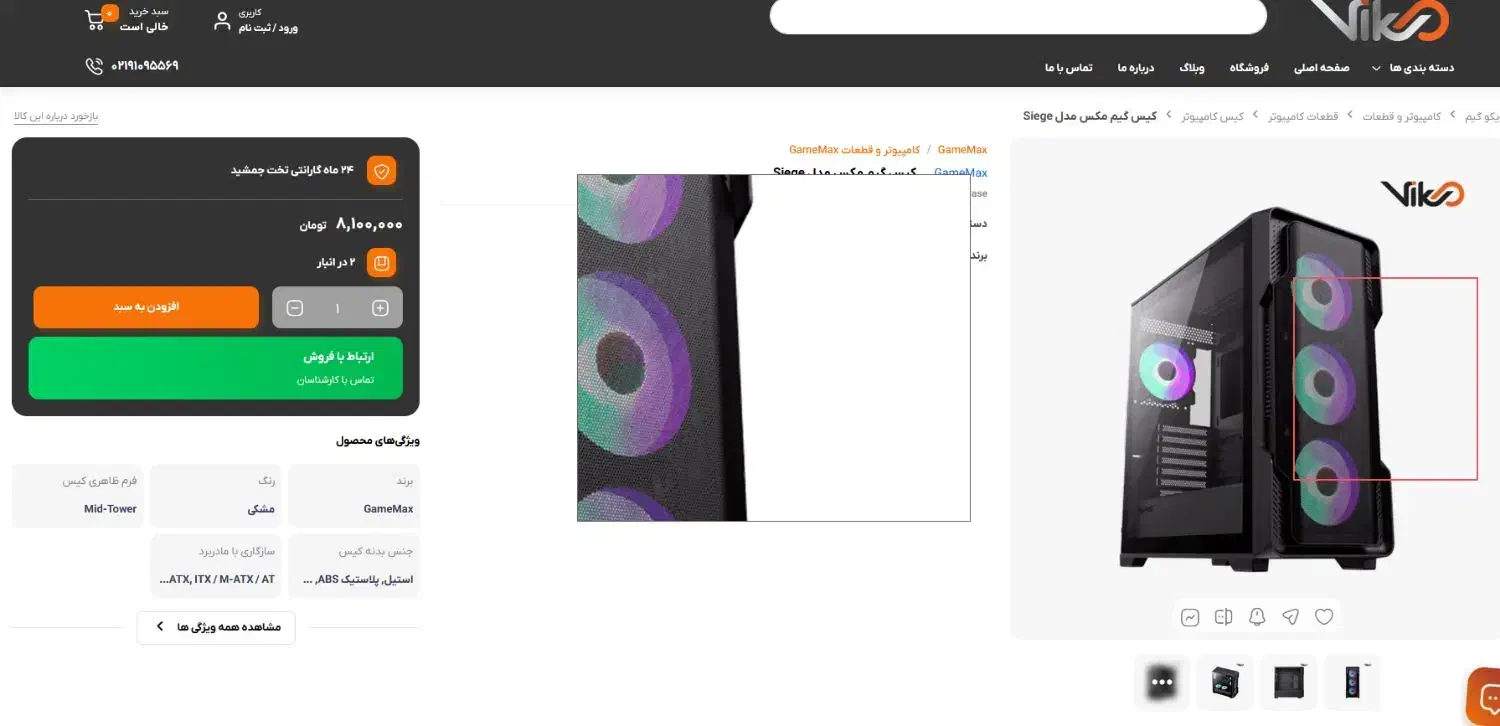
Task: Open the product compare icon
Action: coord(1223,617)
